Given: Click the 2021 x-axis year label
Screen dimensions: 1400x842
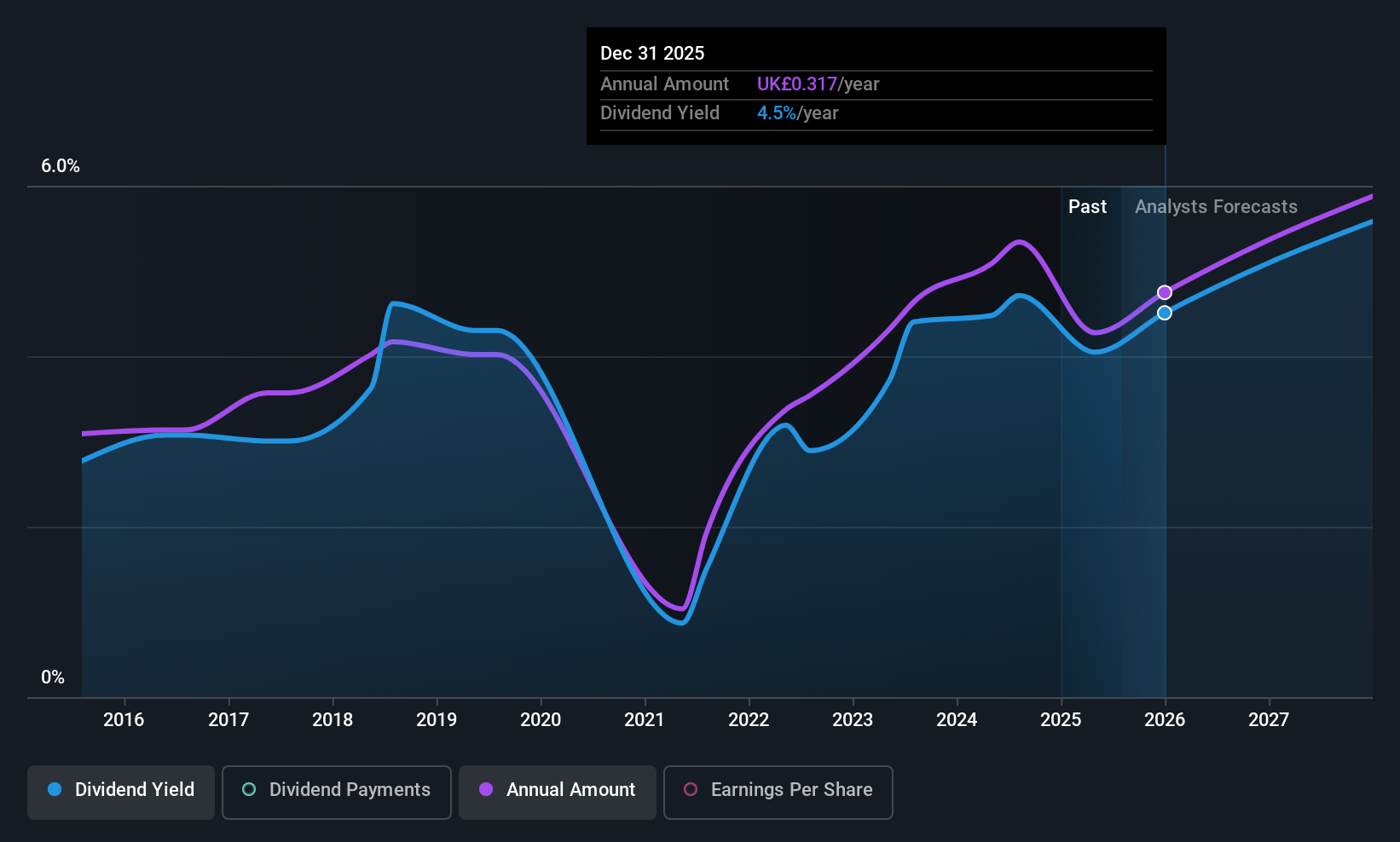Looking at the screenshot, I should click(645, 719).
